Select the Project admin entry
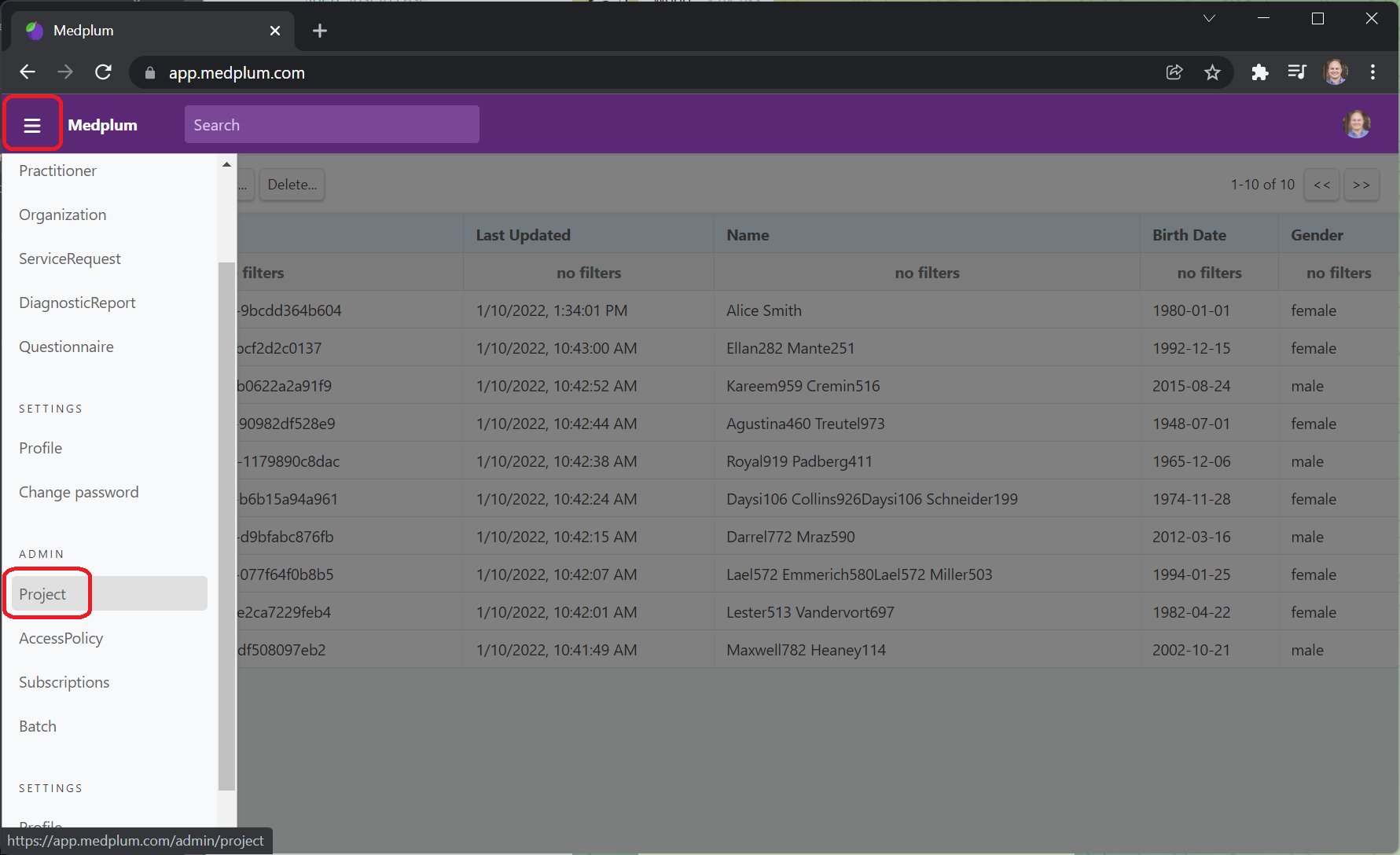 pyautogui.click(x=43, y=594)
